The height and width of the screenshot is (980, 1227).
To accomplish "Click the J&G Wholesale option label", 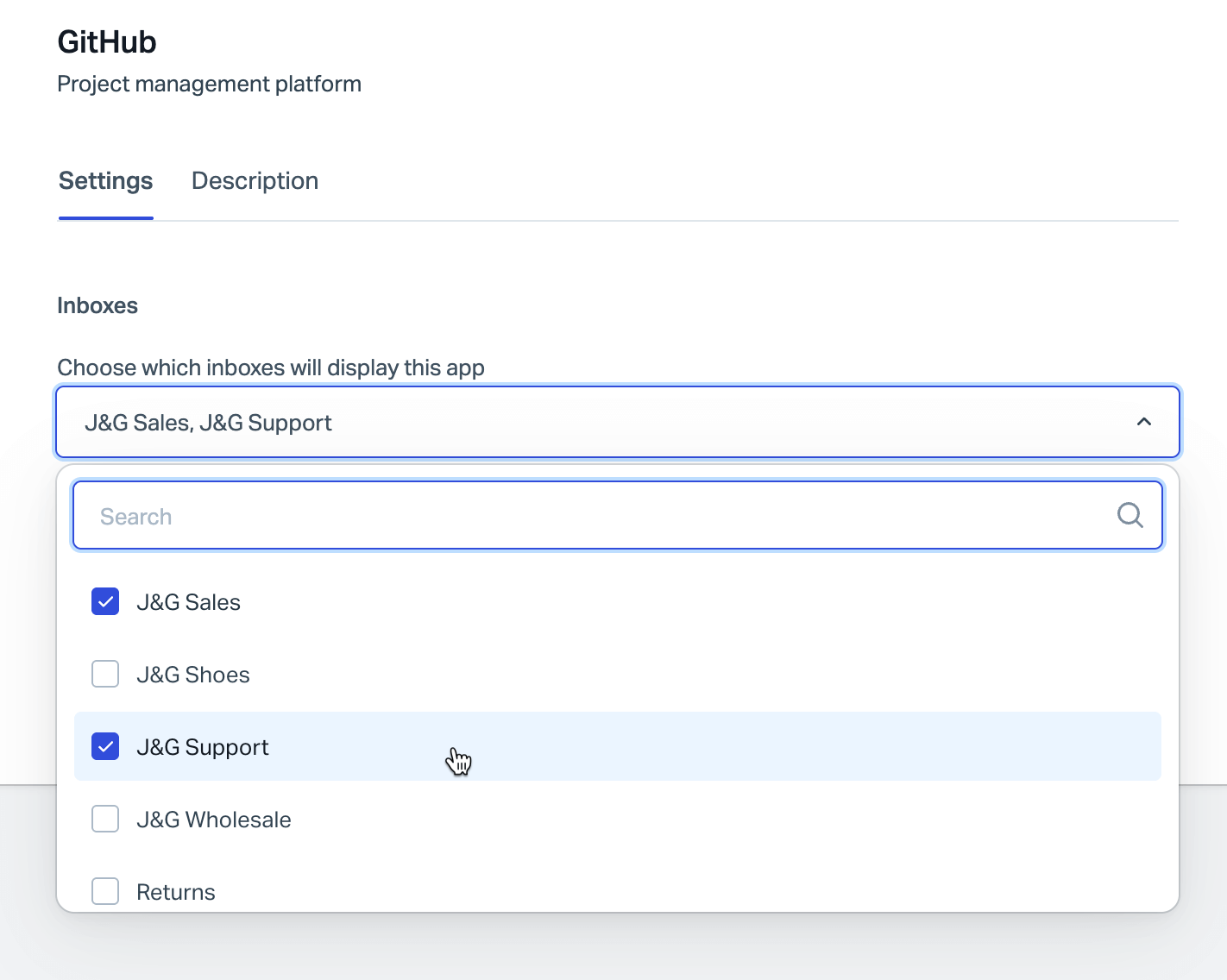I will pyautogui.click(x=214, y=820).
